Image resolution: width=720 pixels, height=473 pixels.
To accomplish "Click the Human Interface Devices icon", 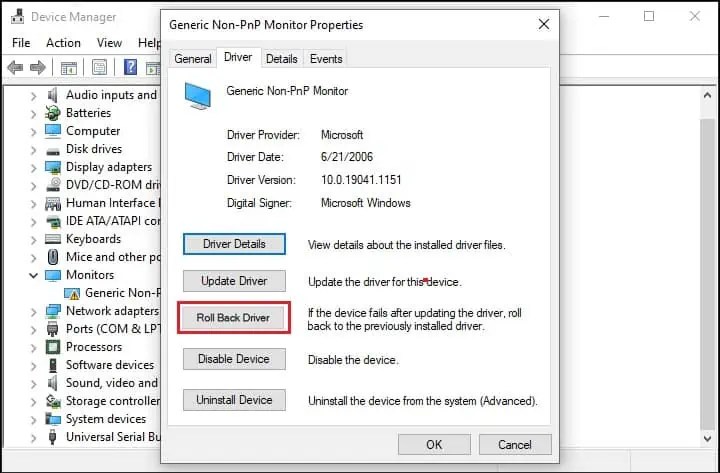I will pos(53,203).
